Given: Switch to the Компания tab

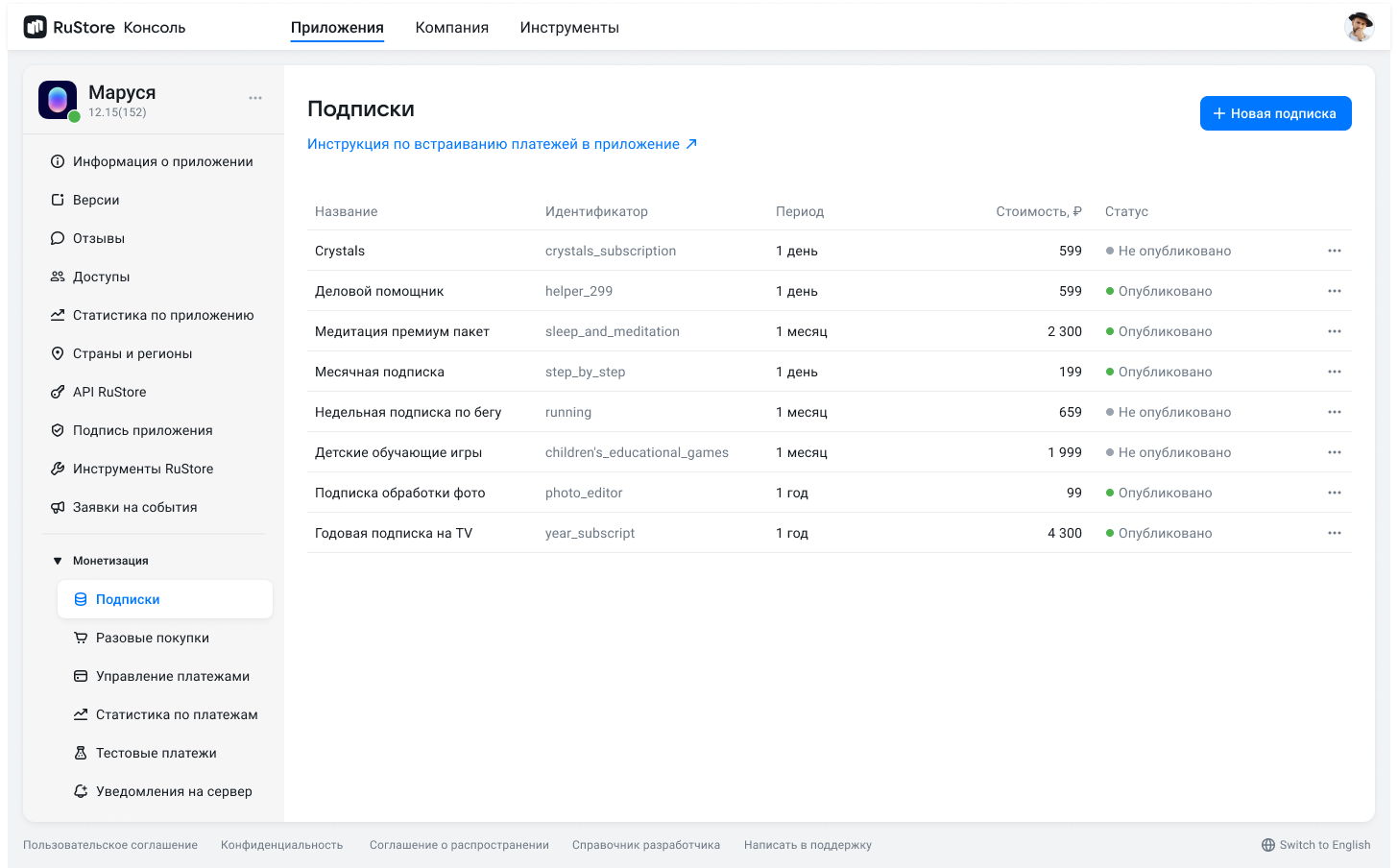Looking at the screenshot, I should [x=451, y=28].
